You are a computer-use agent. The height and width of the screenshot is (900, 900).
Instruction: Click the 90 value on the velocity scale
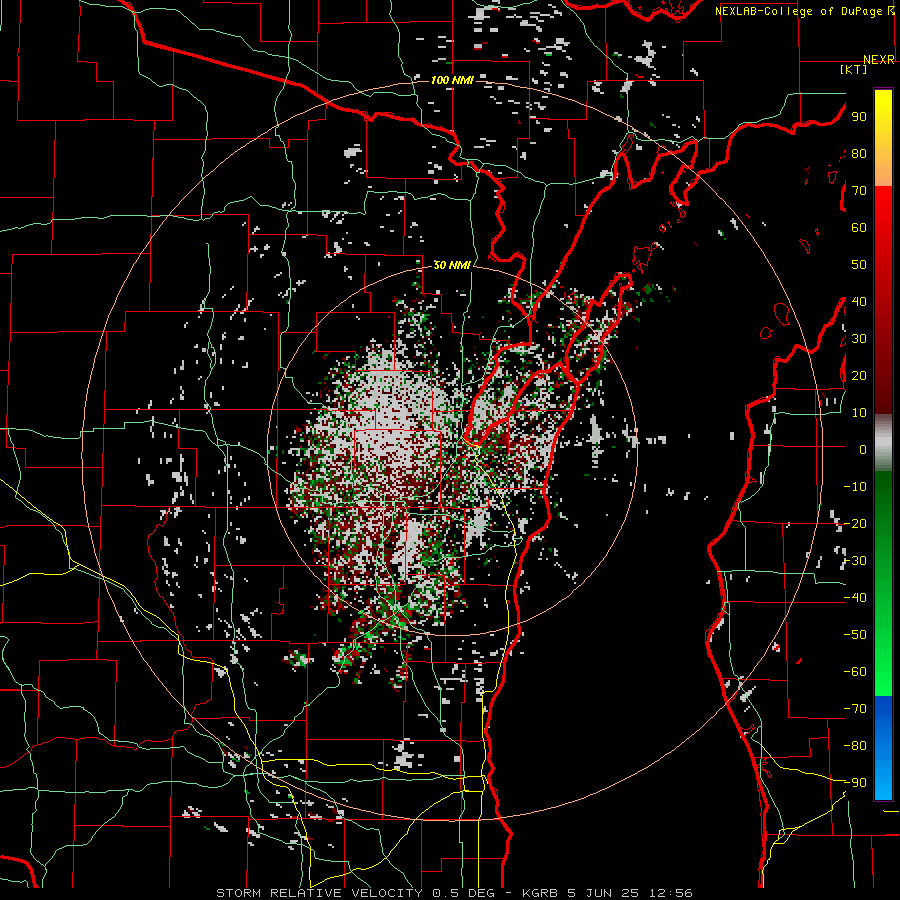click(x=859, y=117)
